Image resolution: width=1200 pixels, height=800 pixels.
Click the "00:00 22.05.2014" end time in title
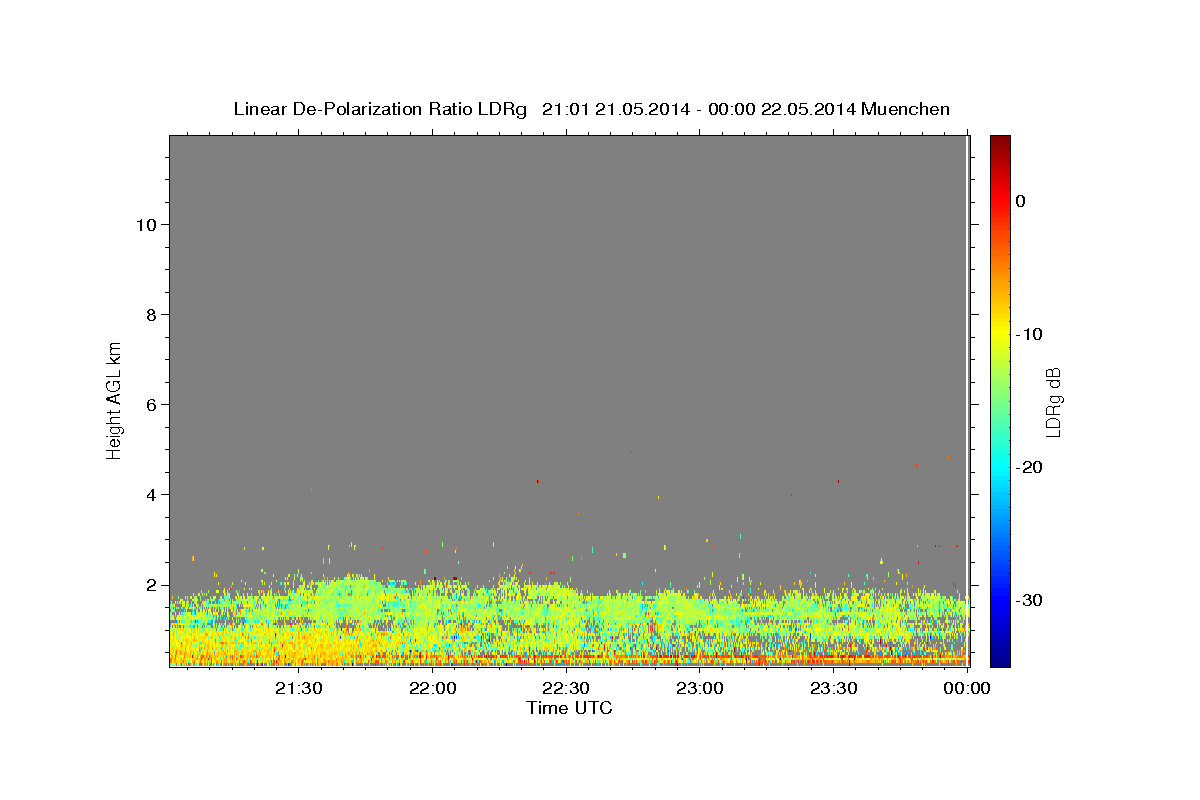781,109
